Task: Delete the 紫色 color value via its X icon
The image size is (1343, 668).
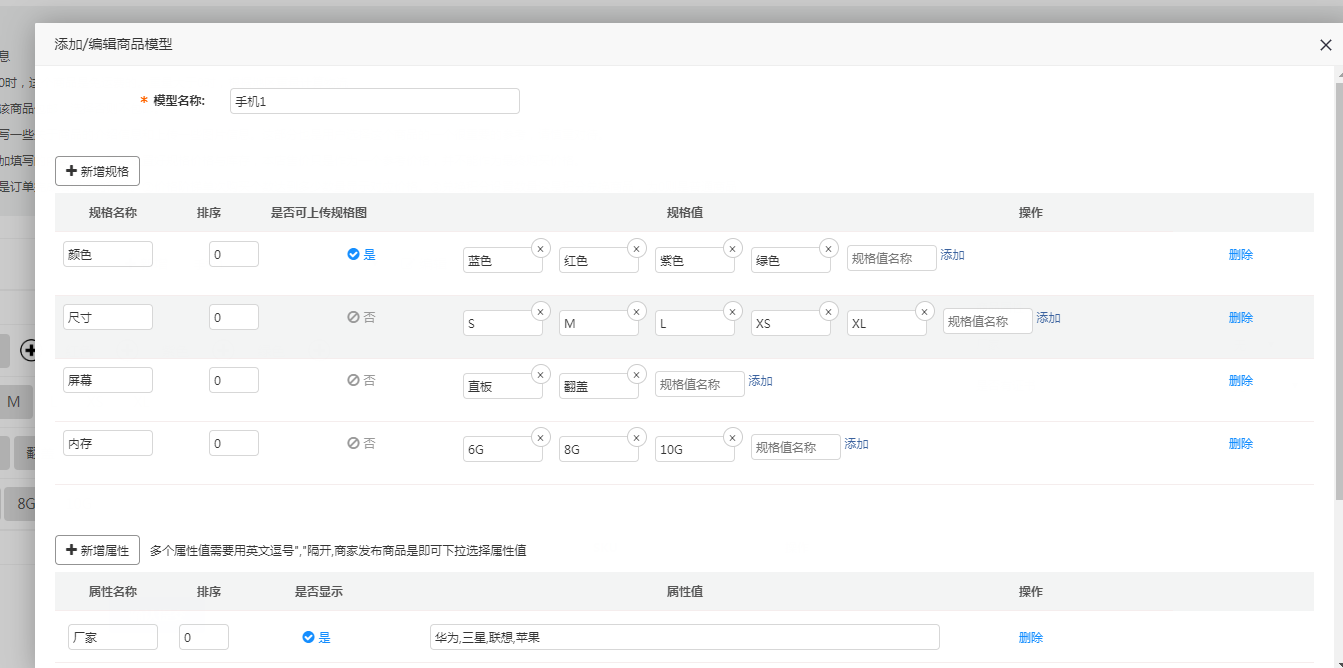Action: 732,248
